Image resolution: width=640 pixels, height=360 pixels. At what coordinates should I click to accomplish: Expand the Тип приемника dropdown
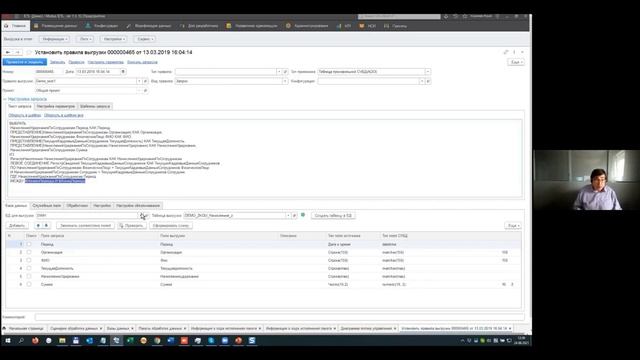[427, 71]
